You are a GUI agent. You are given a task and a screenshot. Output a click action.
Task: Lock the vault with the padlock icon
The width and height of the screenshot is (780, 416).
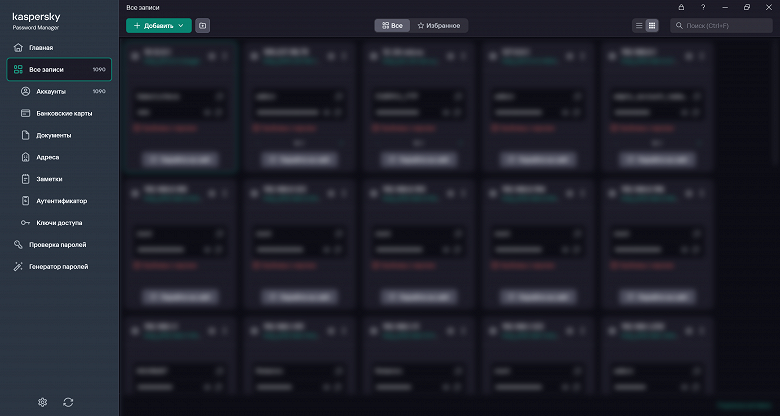[681, 7]
